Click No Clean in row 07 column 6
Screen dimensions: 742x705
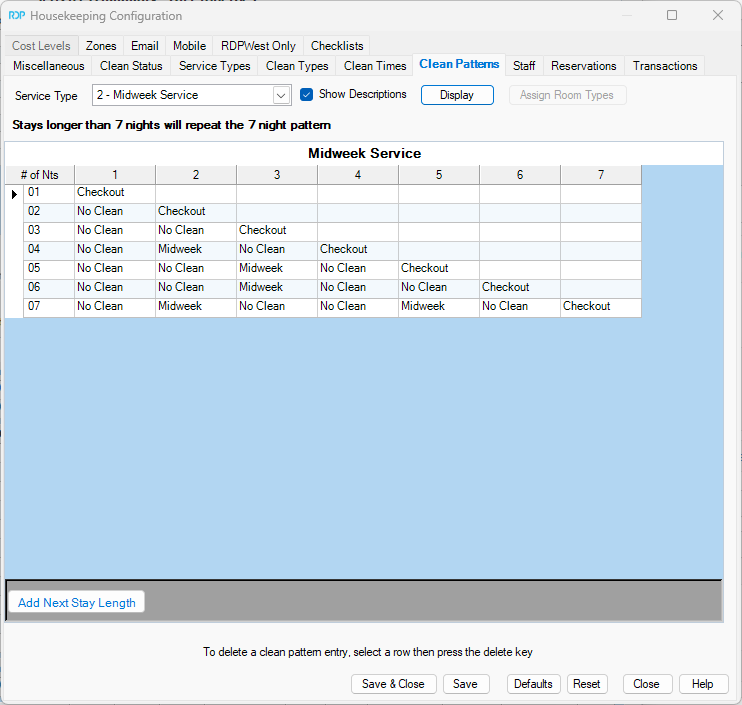tap(520, 308)
